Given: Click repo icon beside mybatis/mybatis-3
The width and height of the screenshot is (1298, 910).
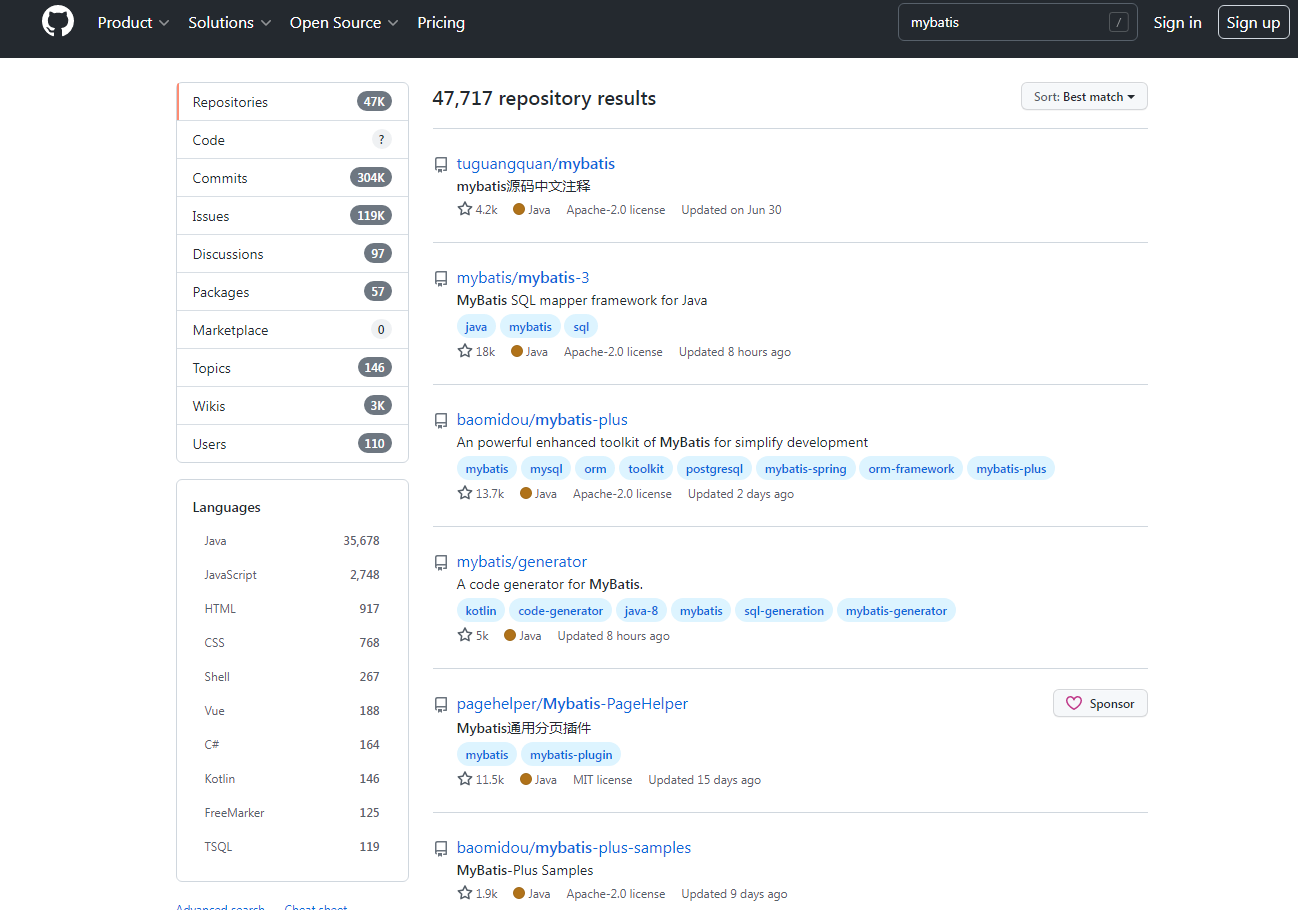Looking at the screenshot, I should [x=441, y=279].
